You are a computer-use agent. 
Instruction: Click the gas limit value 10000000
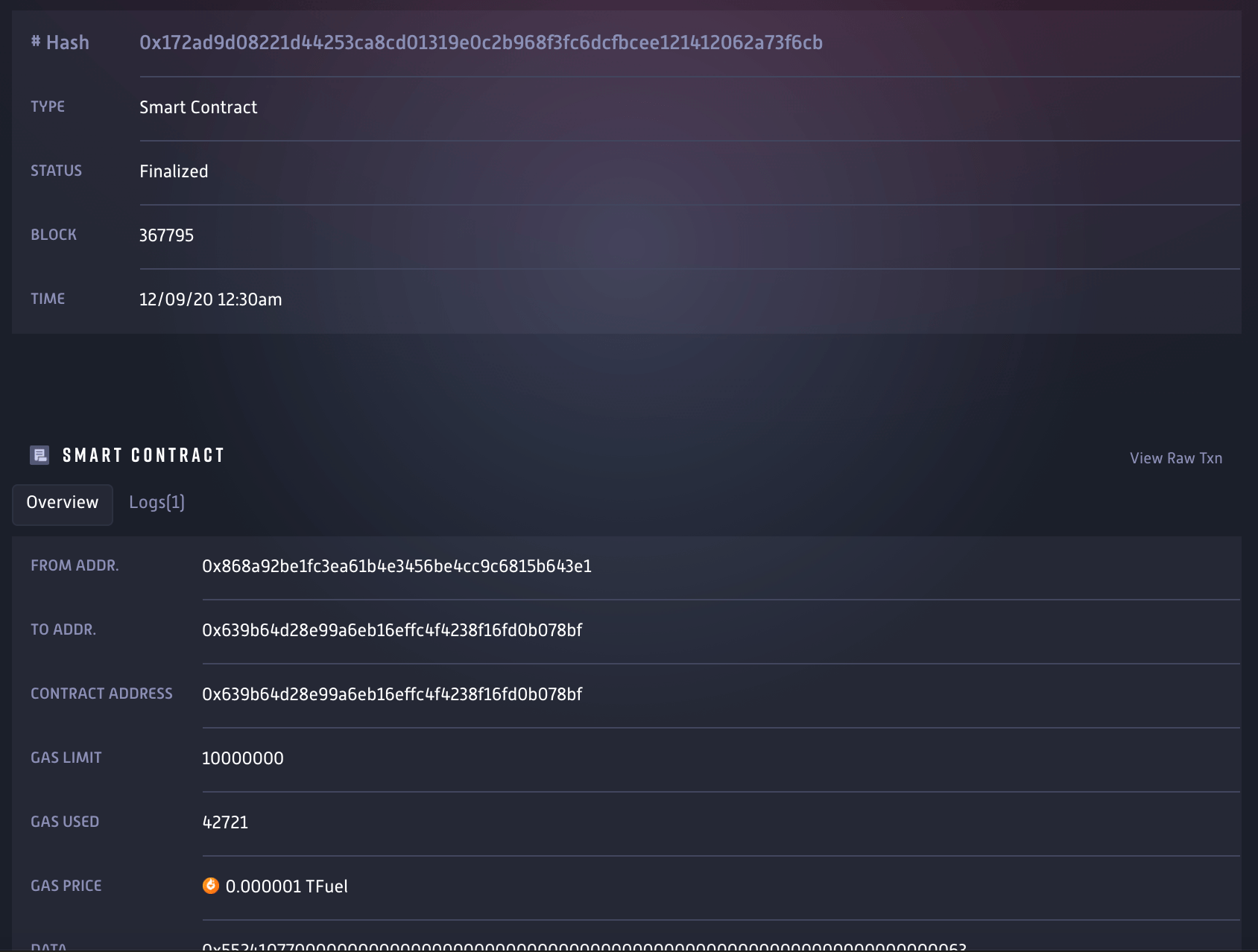click(244, 758)
